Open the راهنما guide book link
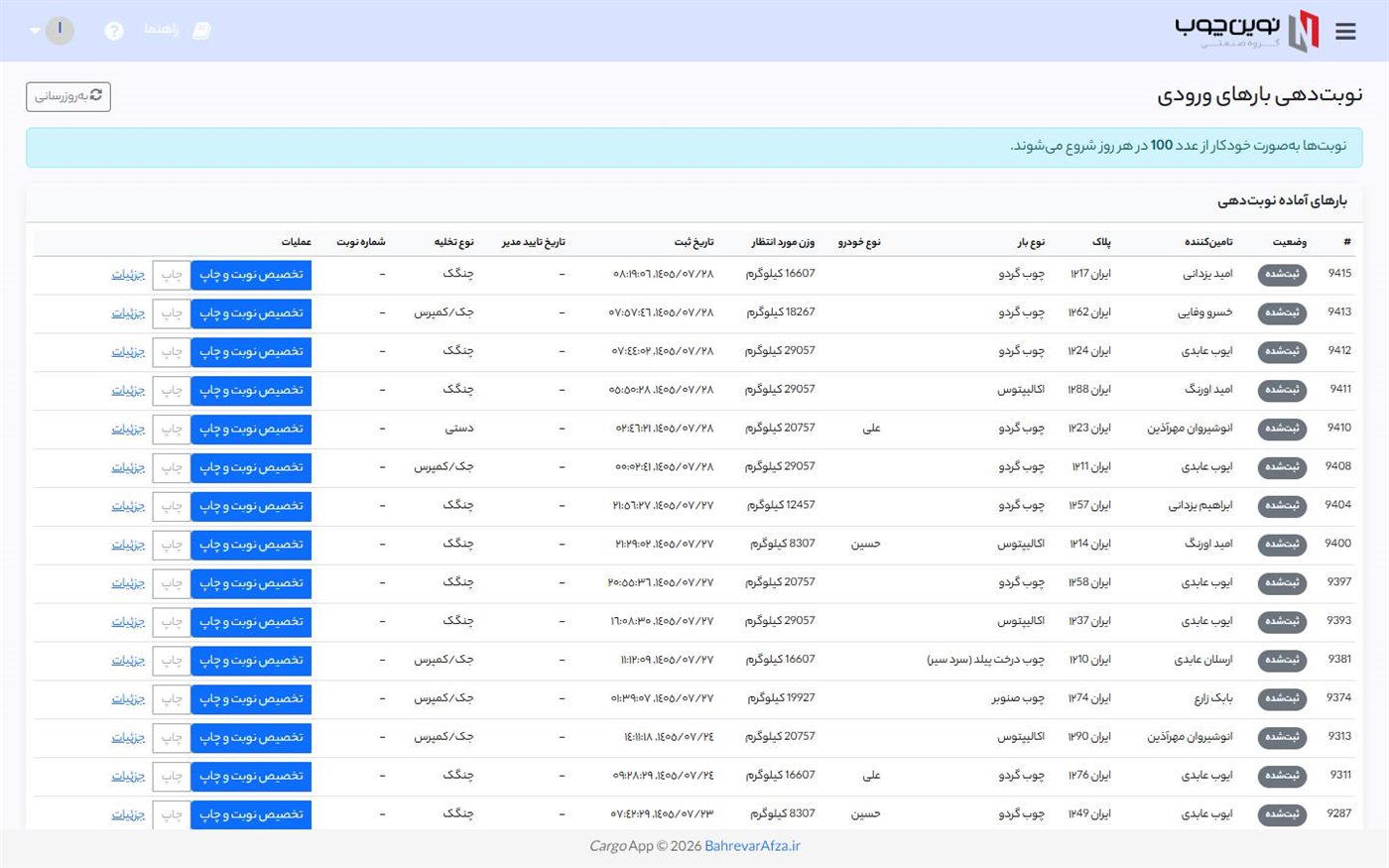The width and height of the screenshot is (1389, 868). (178, 30)
